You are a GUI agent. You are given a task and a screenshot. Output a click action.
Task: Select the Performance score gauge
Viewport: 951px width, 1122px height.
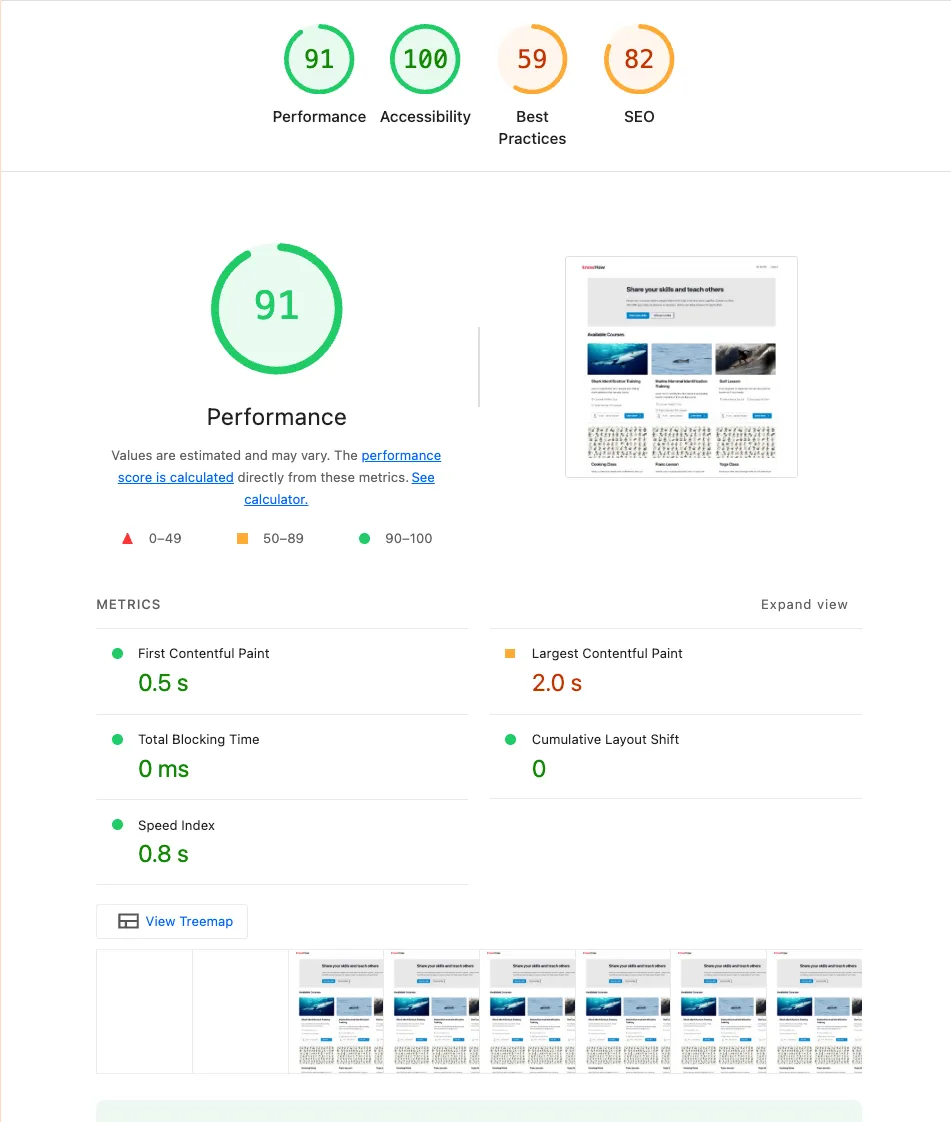coord(319,59)
